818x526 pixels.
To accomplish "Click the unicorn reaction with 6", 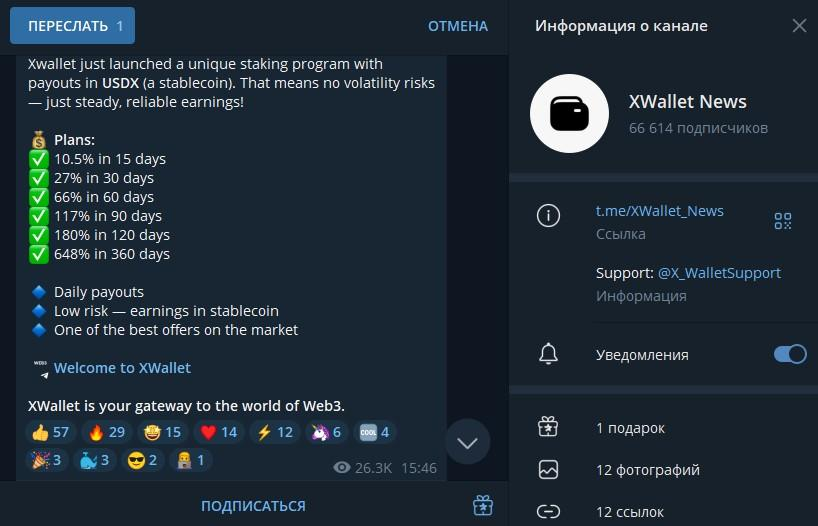I will click(x=326, y=432).
